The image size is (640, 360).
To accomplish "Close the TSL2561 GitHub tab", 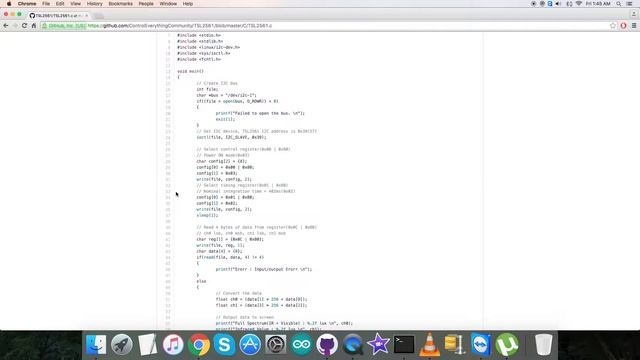I will click(87, 16).
